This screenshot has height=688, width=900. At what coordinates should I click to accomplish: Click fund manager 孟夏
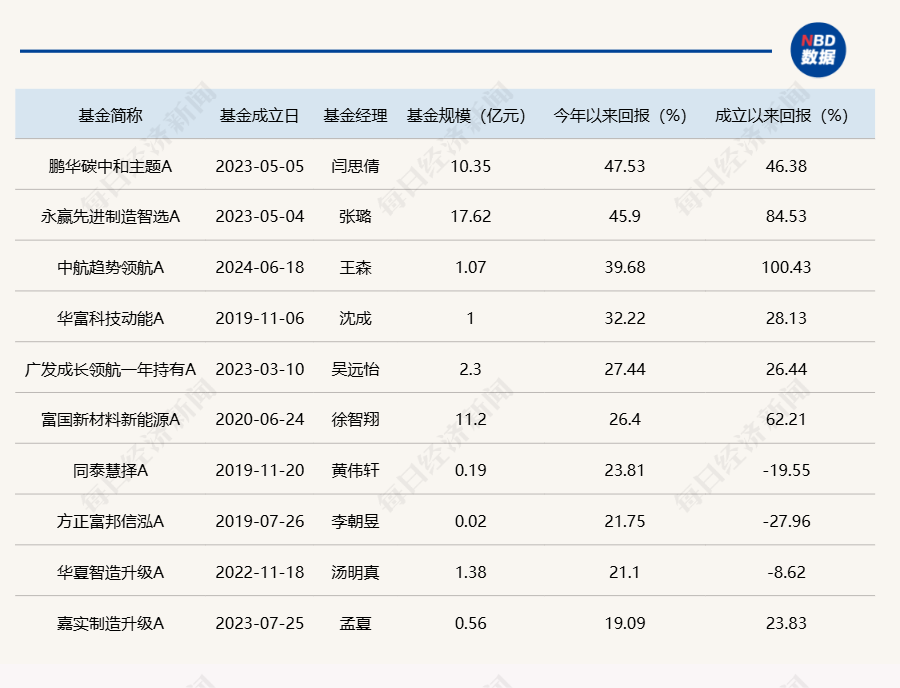355,623
